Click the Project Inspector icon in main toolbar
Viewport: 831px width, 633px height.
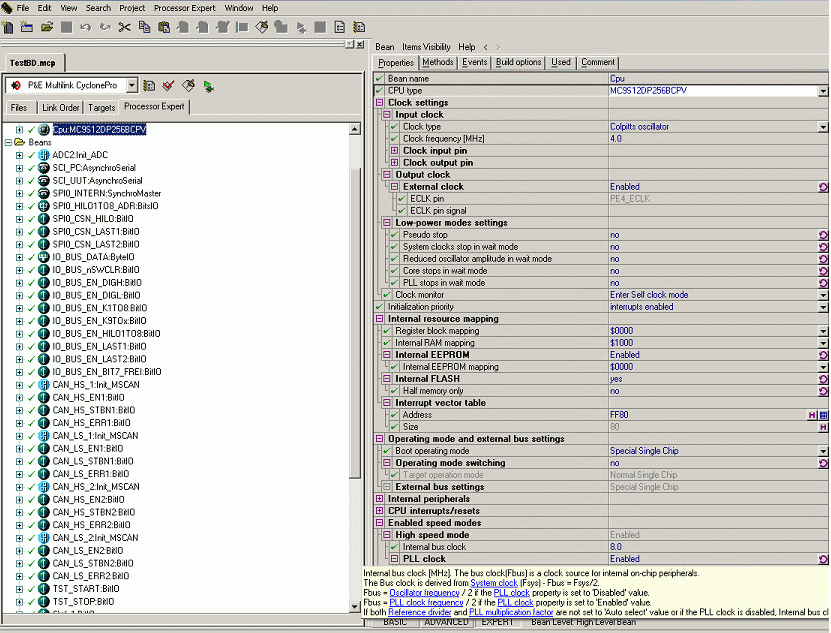coord(340,28)
